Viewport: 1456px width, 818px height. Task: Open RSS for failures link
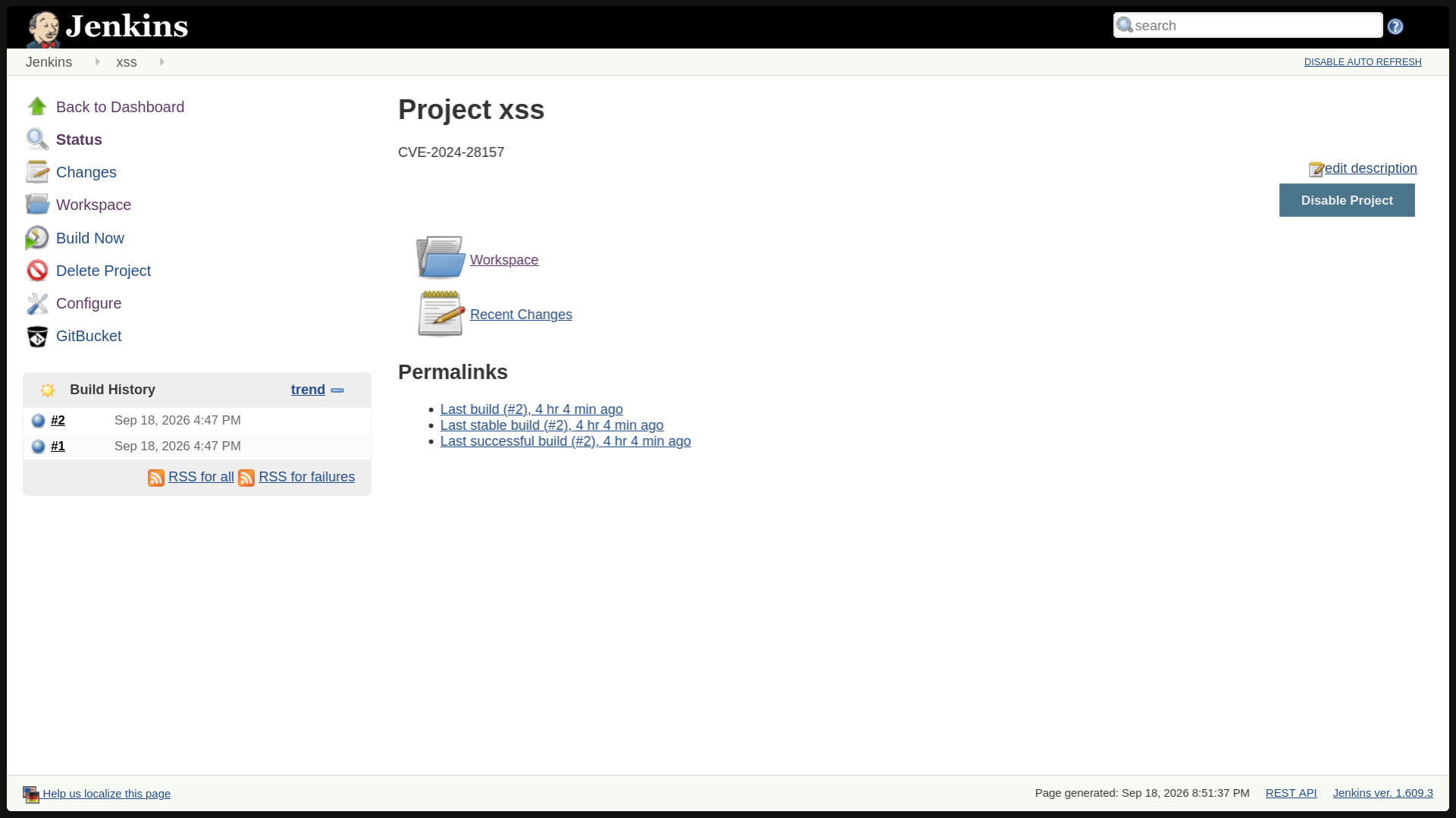coord(306,477)
